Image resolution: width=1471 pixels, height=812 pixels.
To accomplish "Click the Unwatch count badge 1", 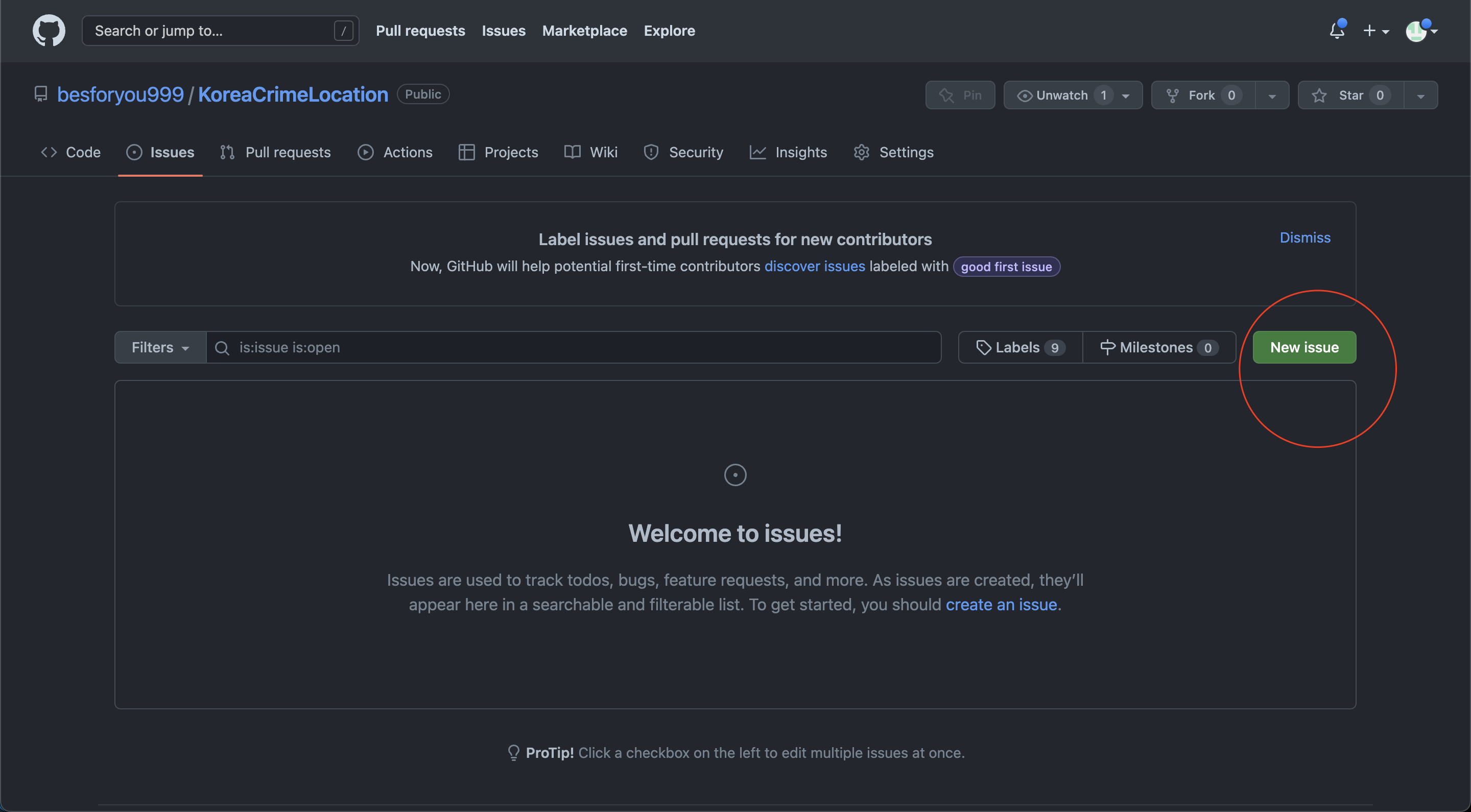I will click(x=1103, y=95).
